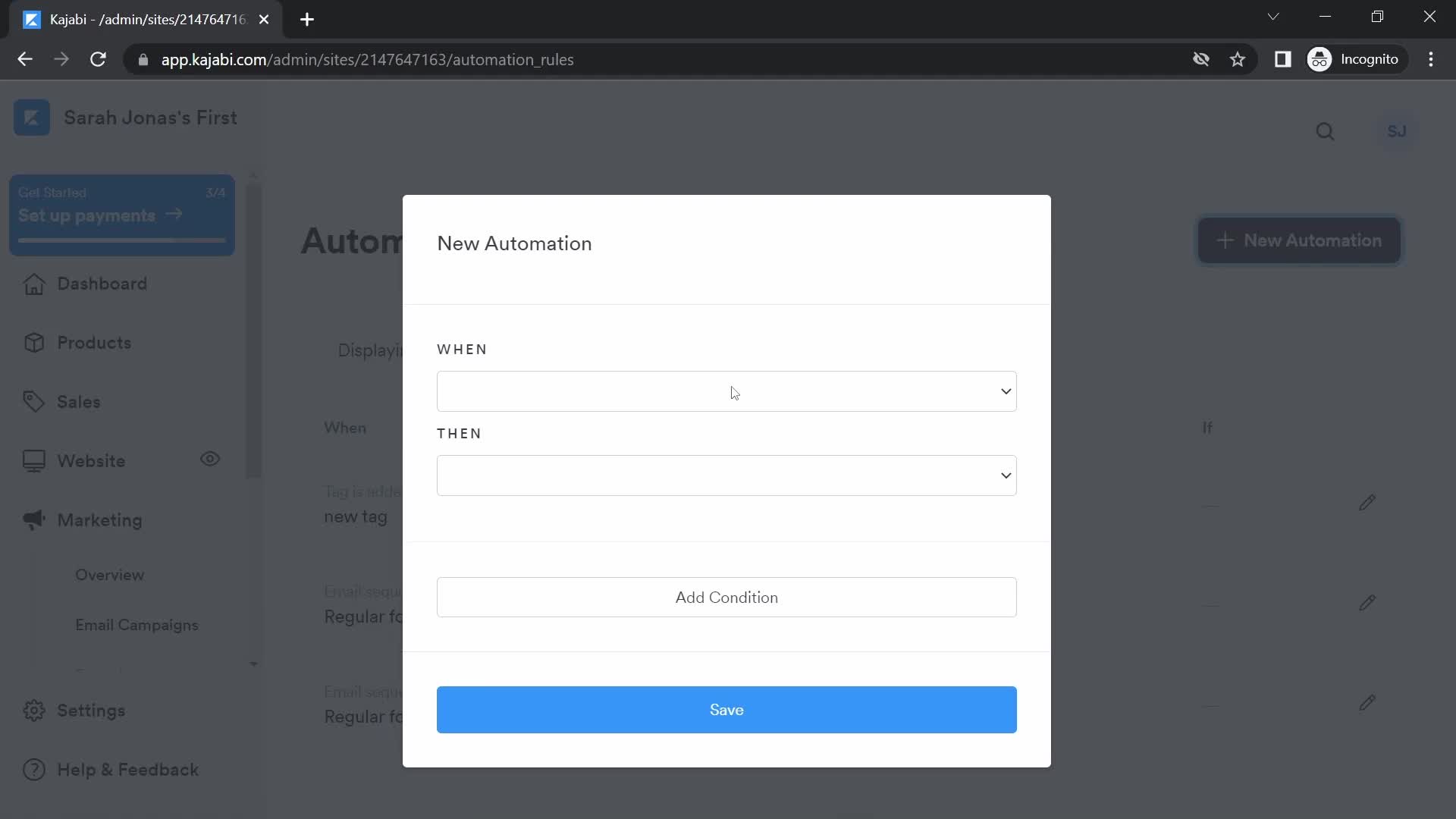Click the address bar URL
Image resolution: width=1456 pixels, height=819 pixels.
coord(367,59)
